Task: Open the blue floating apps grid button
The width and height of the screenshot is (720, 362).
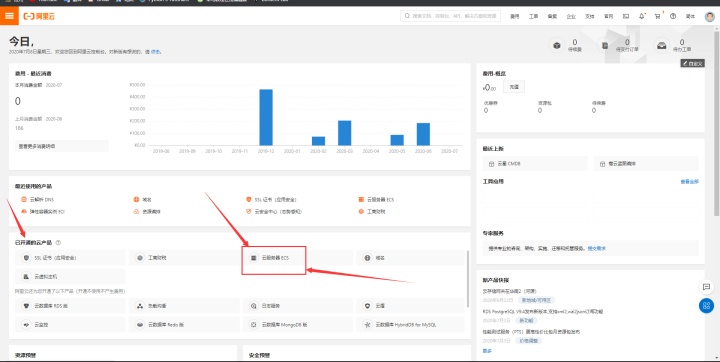Action: point(706,305)
